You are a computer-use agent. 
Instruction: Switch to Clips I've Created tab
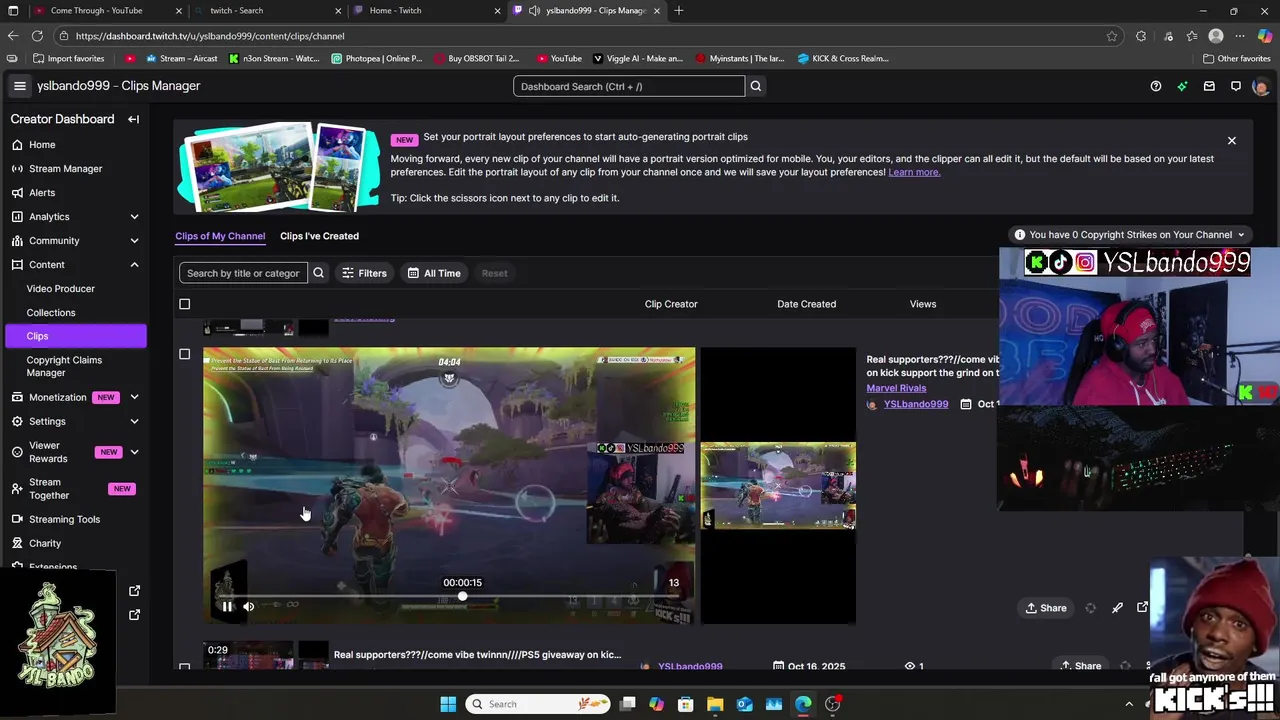coord(319,236)
